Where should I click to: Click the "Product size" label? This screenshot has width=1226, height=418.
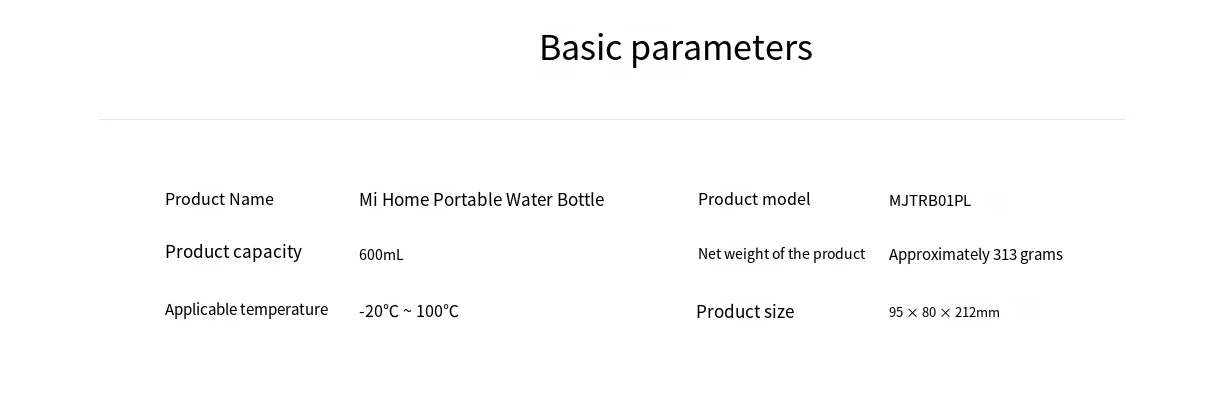[745, 312]
